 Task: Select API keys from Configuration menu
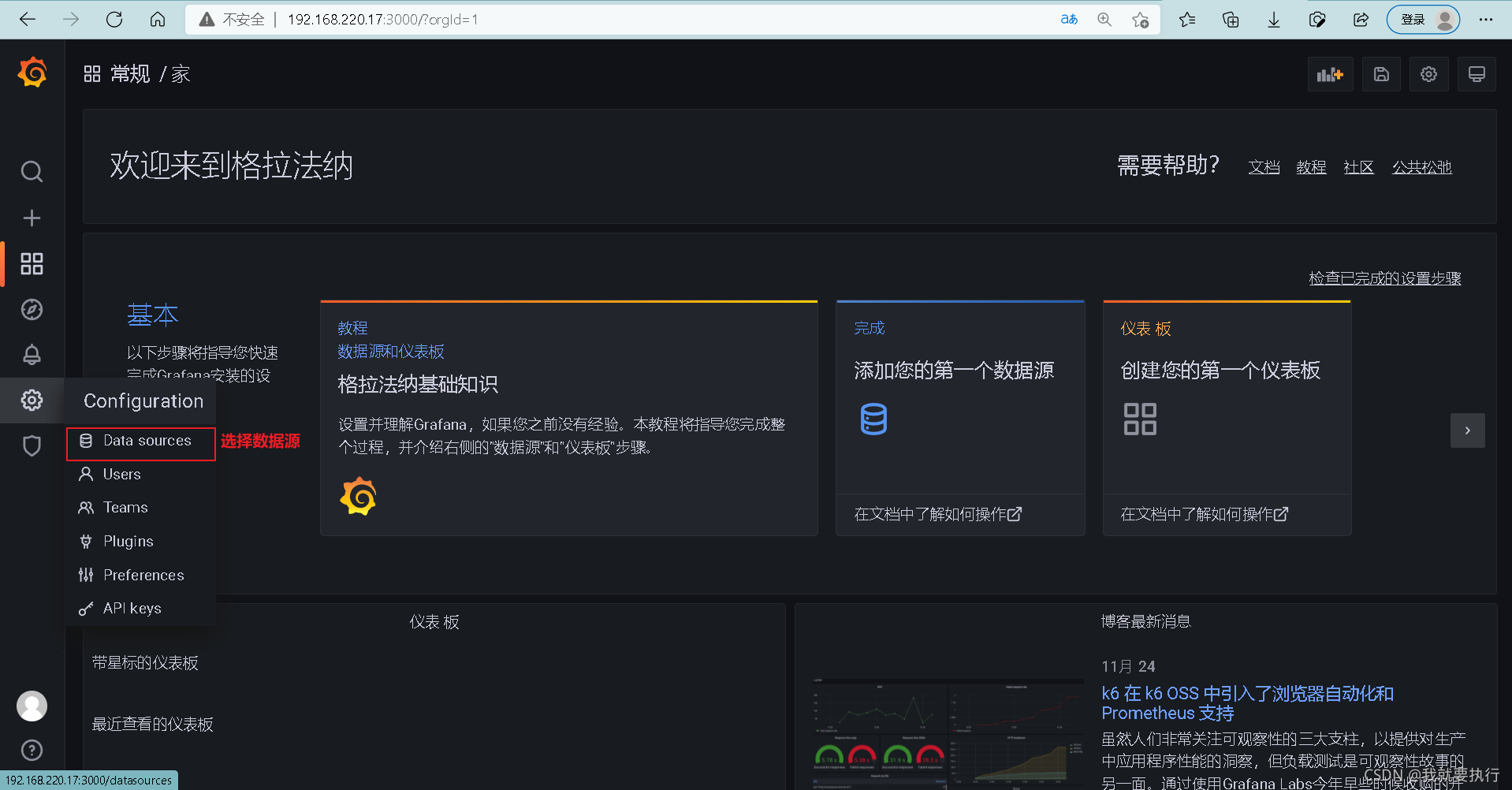[140, 608]
